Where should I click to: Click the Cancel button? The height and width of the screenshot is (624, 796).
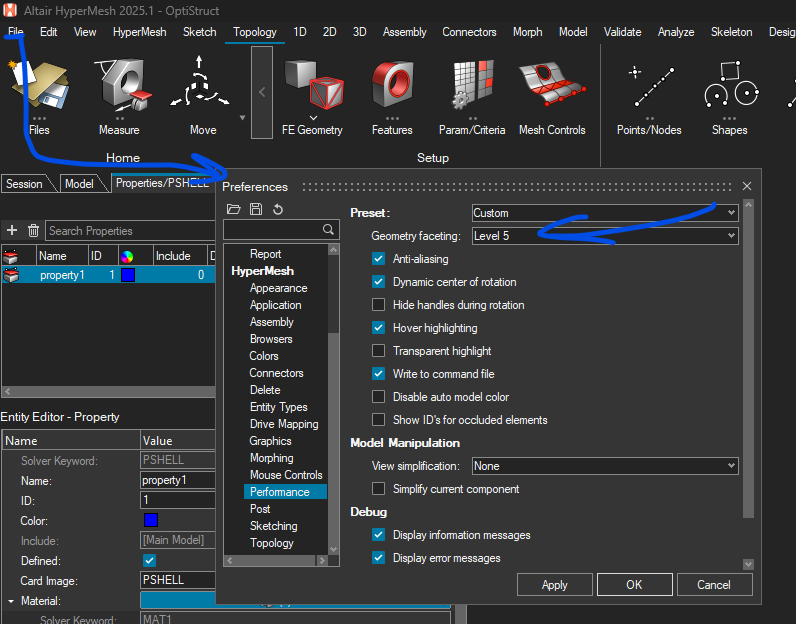pyautogui.click(x=714, y=585)
